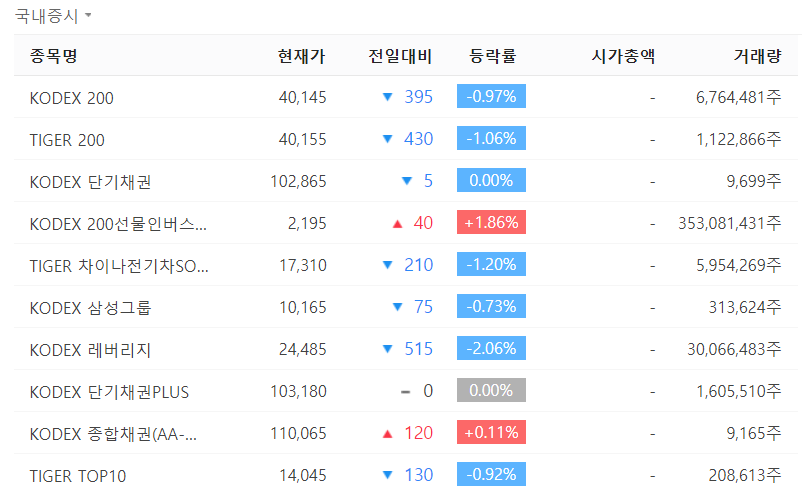The width and height of the screenshot is (809, 494).
Task: Click the -0.73% badge
Action: (x=491, y=306)
